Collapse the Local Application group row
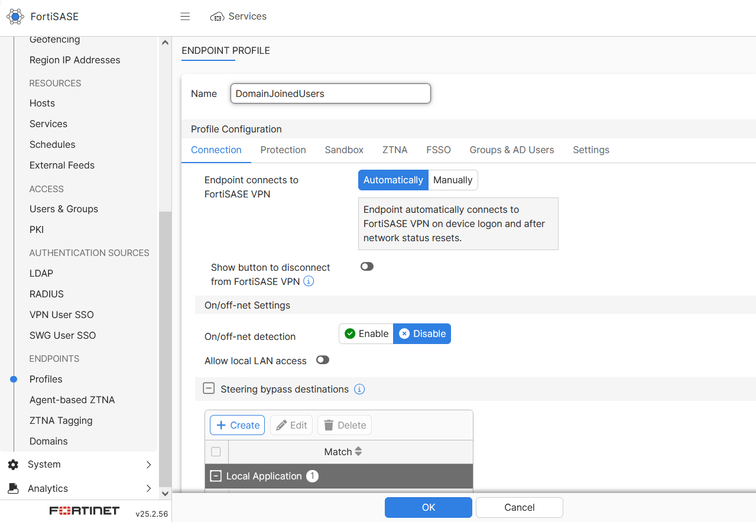756x522 pixels. point(216,476)
